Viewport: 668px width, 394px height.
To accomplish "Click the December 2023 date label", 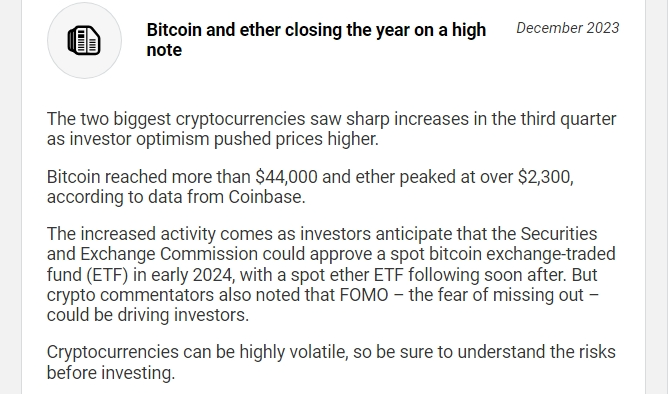I will coord(567,28).
